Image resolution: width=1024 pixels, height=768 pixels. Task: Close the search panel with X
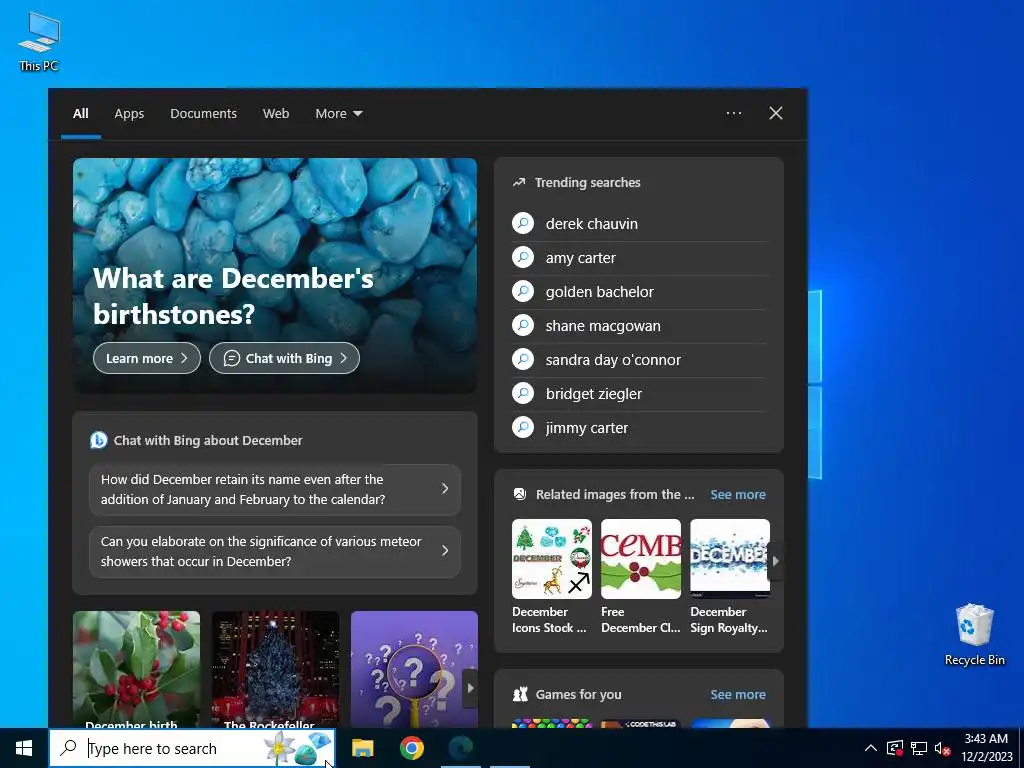[776, 113]
